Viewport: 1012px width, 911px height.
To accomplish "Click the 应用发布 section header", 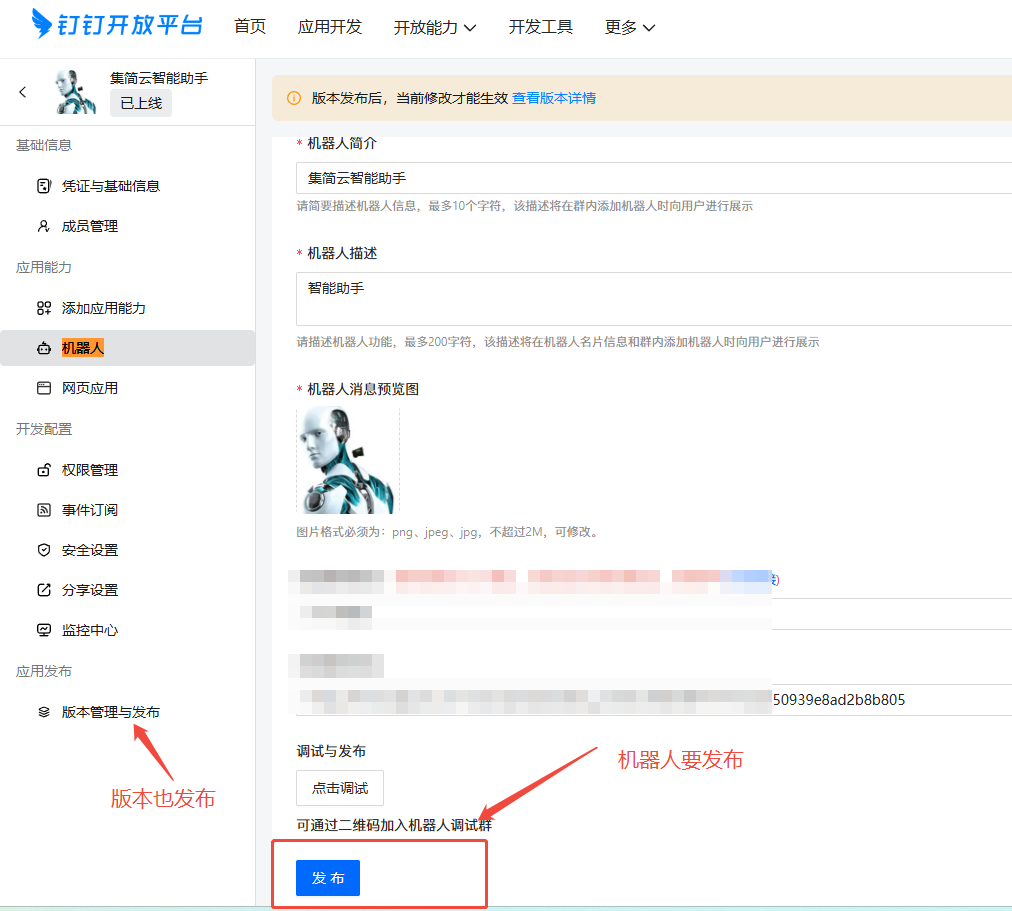I will [x=44, y=672].
